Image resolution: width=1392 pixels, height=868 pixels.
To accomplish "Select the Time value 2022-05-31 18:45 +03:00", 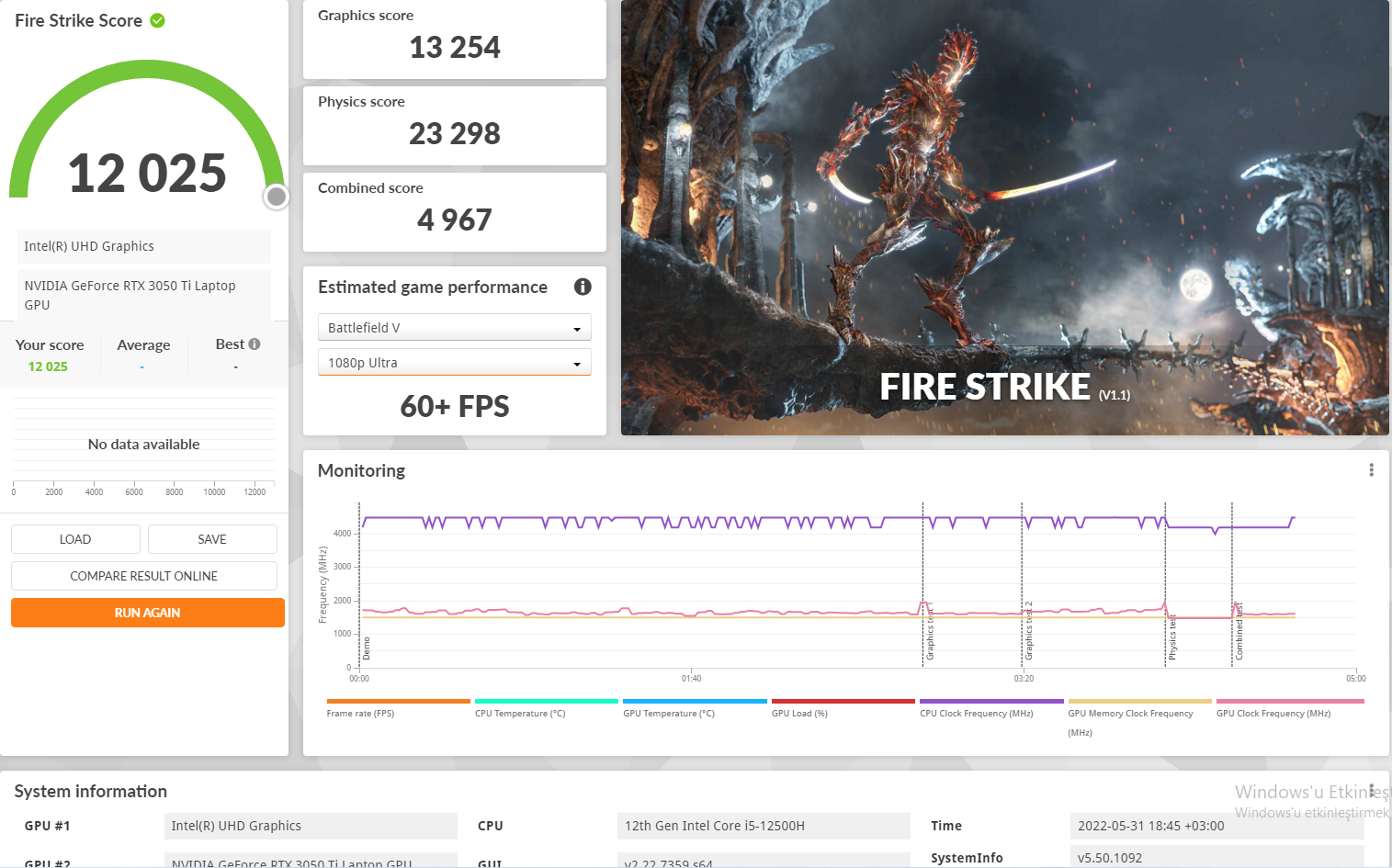I will click(x=1217, y=826).
